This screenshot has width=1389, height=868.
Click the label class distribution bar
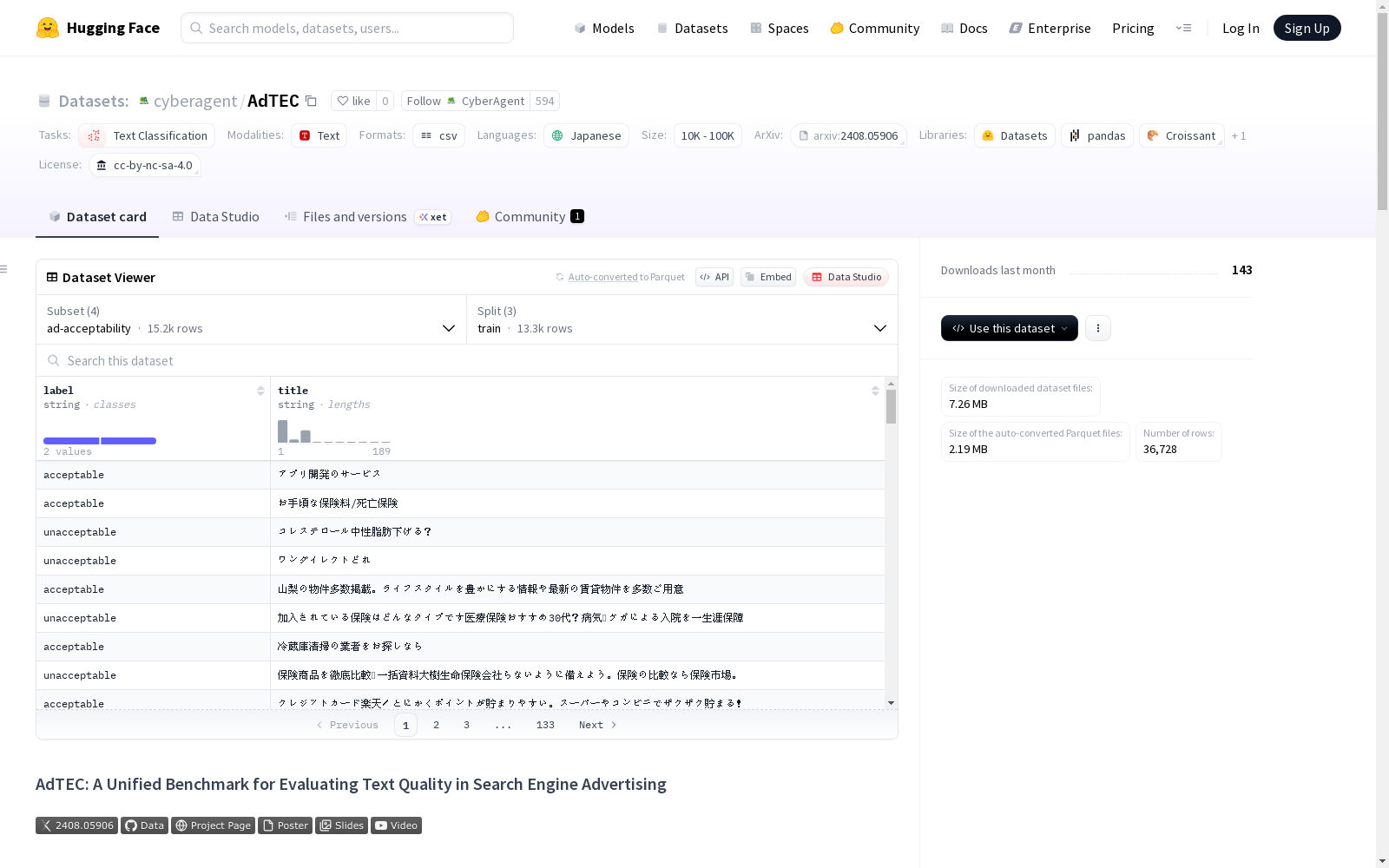point(100,441)
